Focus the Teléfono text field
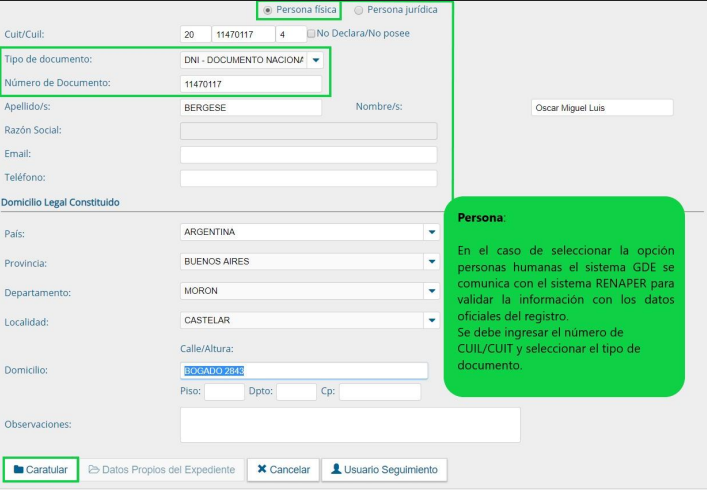Screen dimensions: 707x490 click(x=308, y=178)
